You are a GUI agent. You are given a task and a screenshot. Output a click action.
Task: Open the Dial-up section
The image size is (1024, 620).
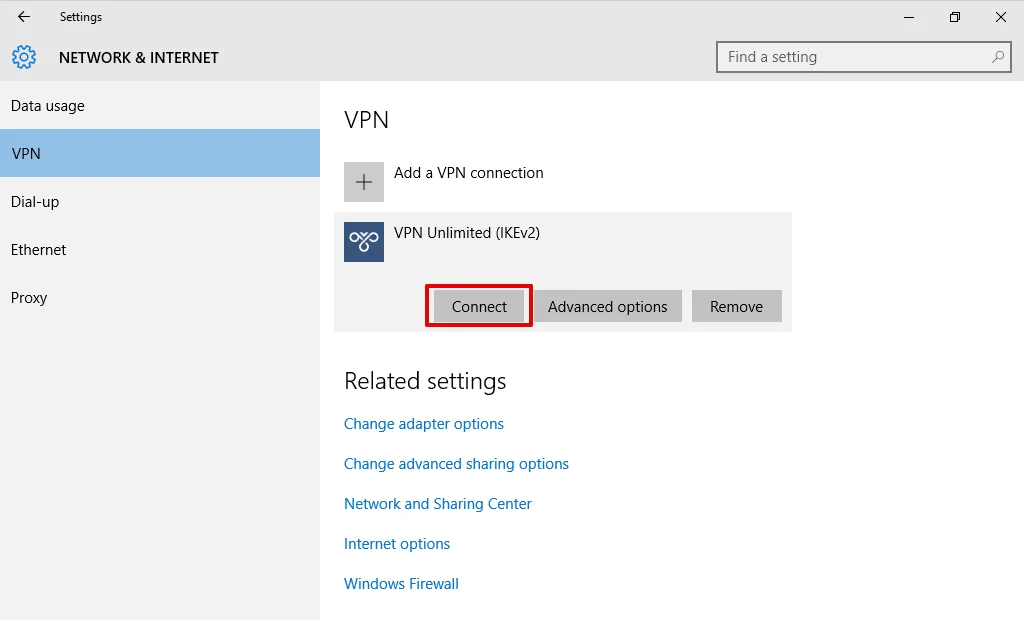pyautogui.click(x=35, y=202)
